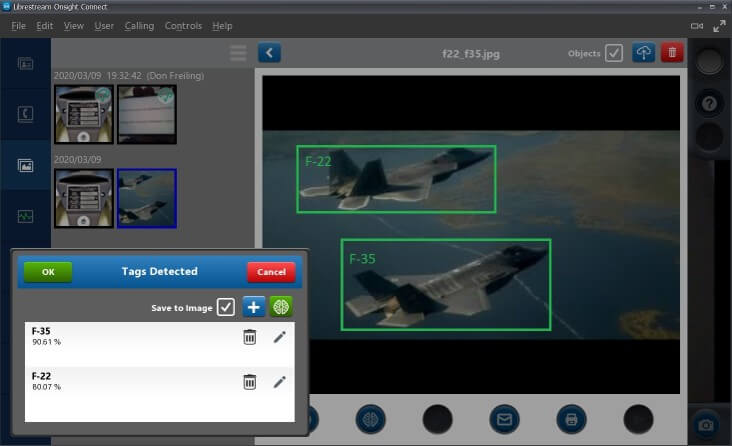Select machine thumbnail beside the jet thumbnail
Viewport: 732px width, 446px height.
84,198
